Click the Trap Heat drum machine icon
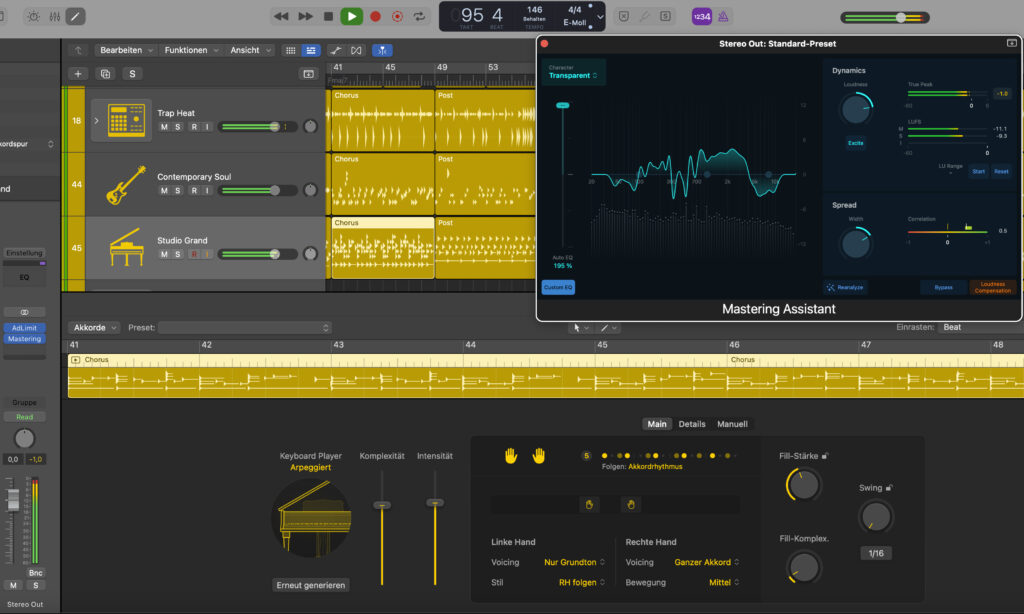Image resolution: width=1024 pixels, height=614 pixels. 125,120
